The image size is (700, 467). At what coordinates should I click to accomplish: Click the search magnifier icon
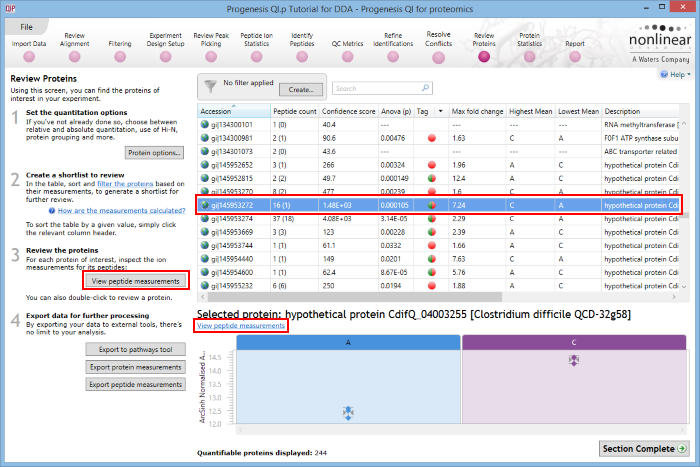(425, 88)
